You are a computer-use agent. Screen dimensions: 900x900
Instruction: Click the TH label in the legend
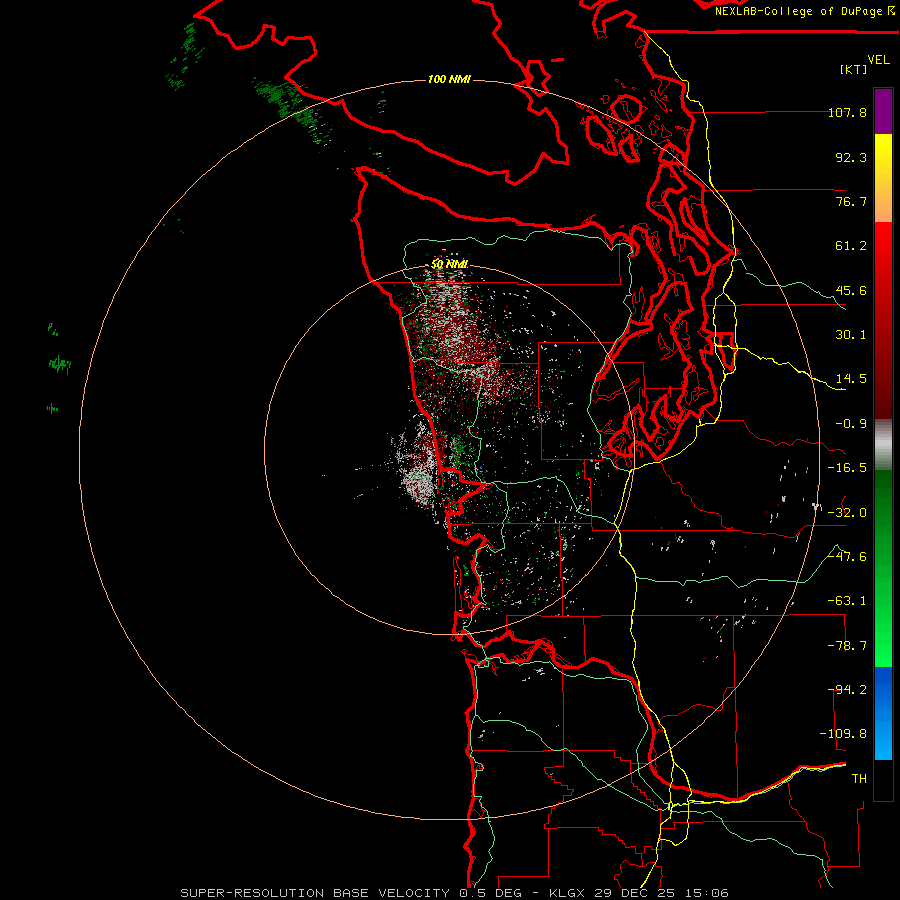[859, 779]
